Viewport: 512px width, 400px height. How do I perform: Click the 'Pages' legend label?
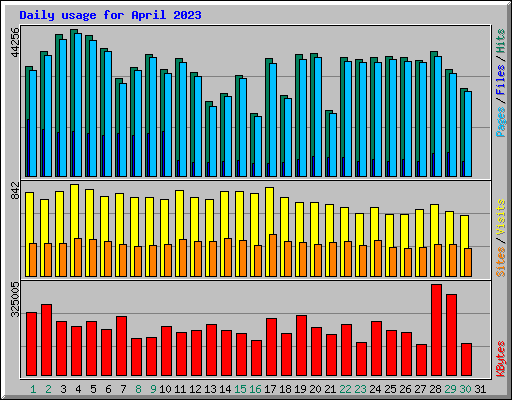click(x=500, y=122)
